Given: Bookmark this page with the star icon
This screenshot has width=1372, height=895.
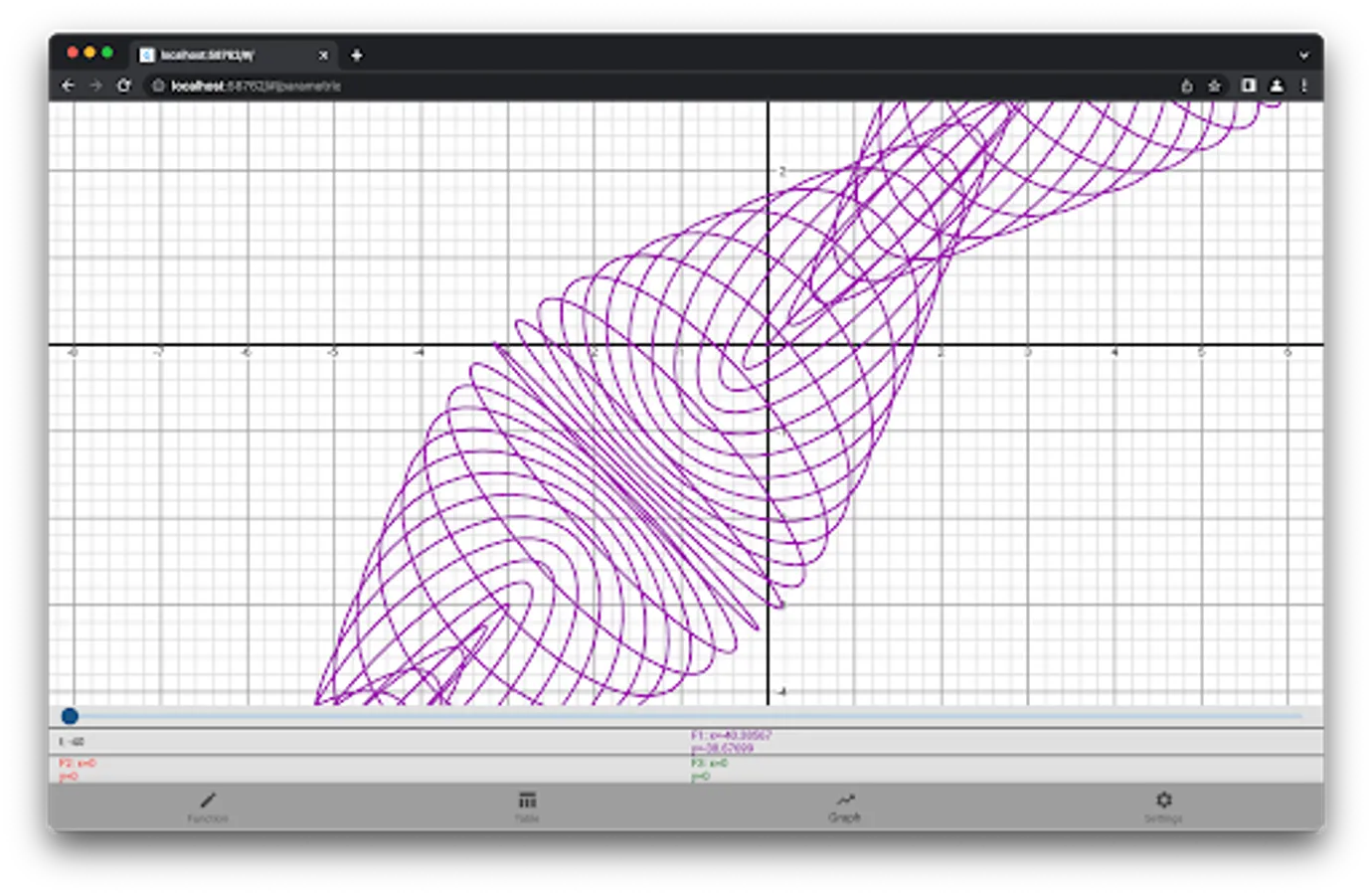Looking at the screenshot, I should [x=1213, y=87].
